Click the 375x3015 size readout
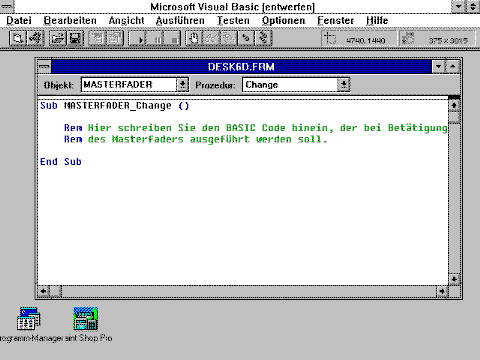Screen dimensions: 480x360 coord(448,40)
